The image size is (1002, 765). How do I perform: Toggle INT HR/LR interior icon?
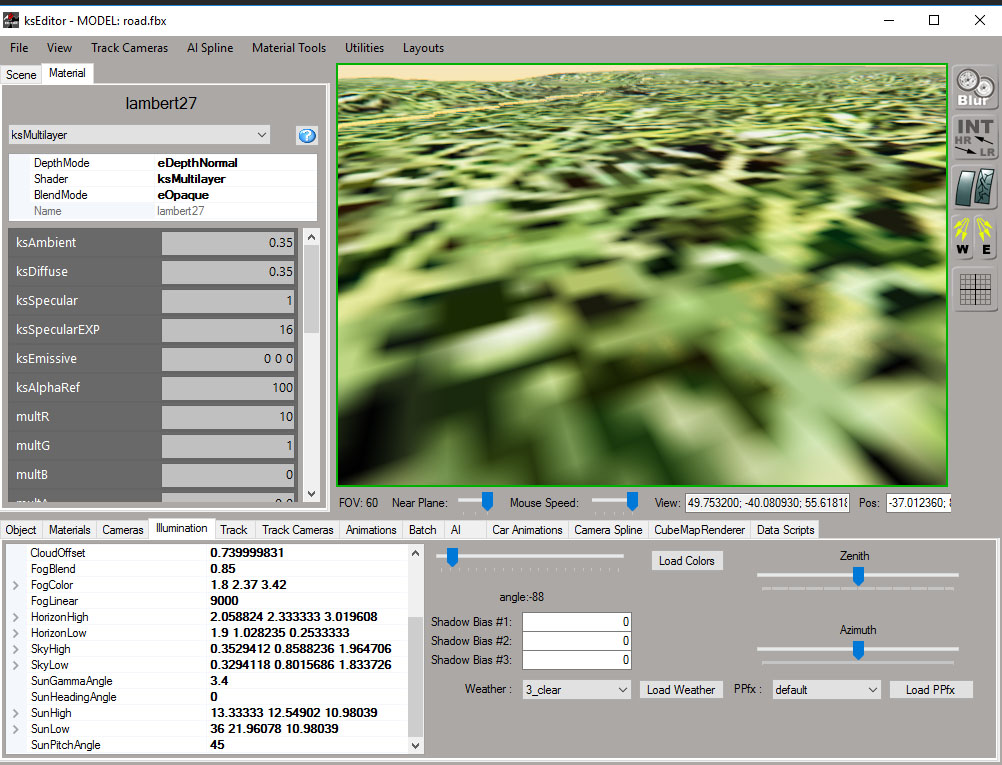pos(974,137)
